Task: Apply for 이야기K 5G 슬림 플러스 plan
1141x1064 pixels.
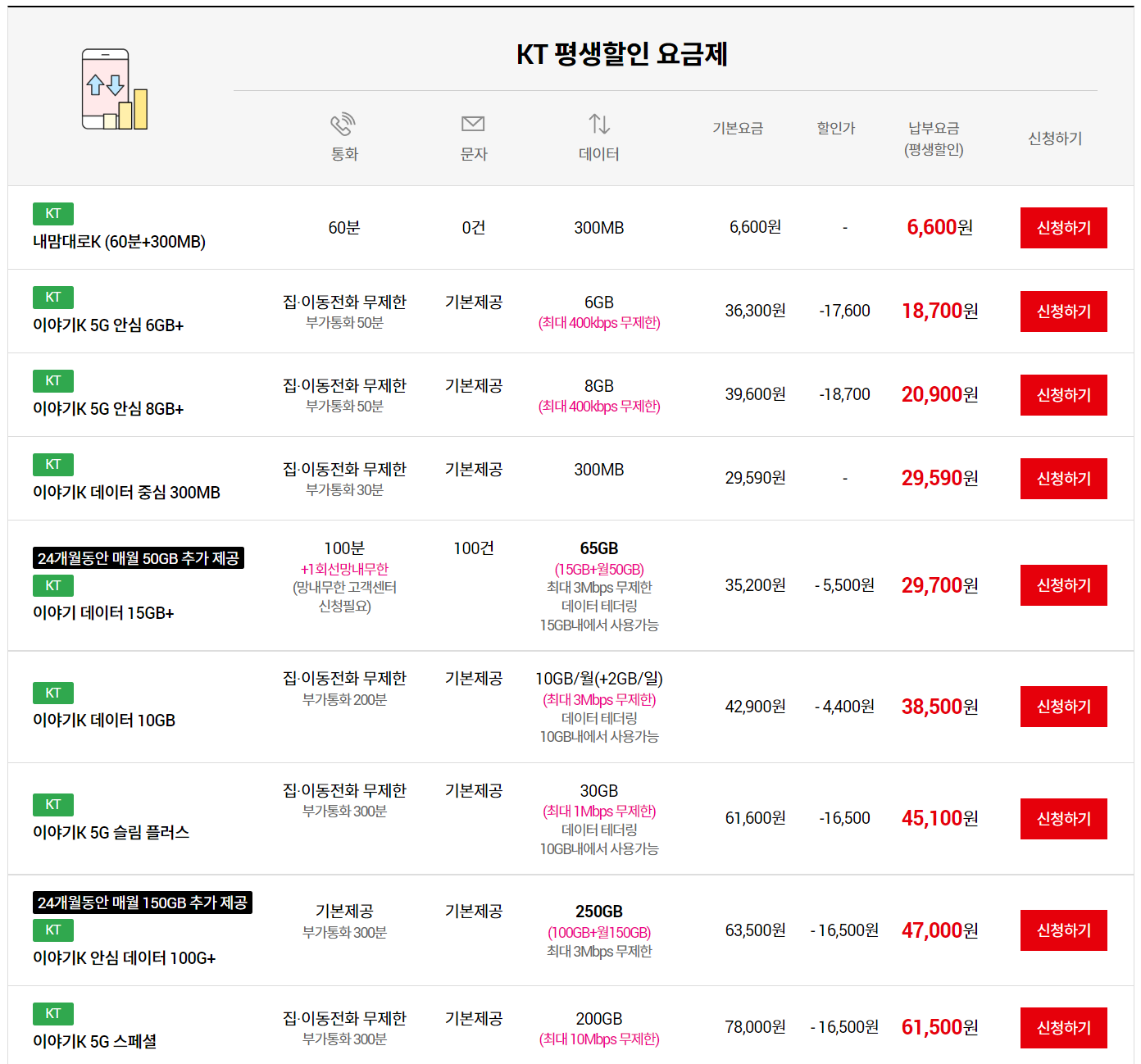Action: pos(1063,819)
